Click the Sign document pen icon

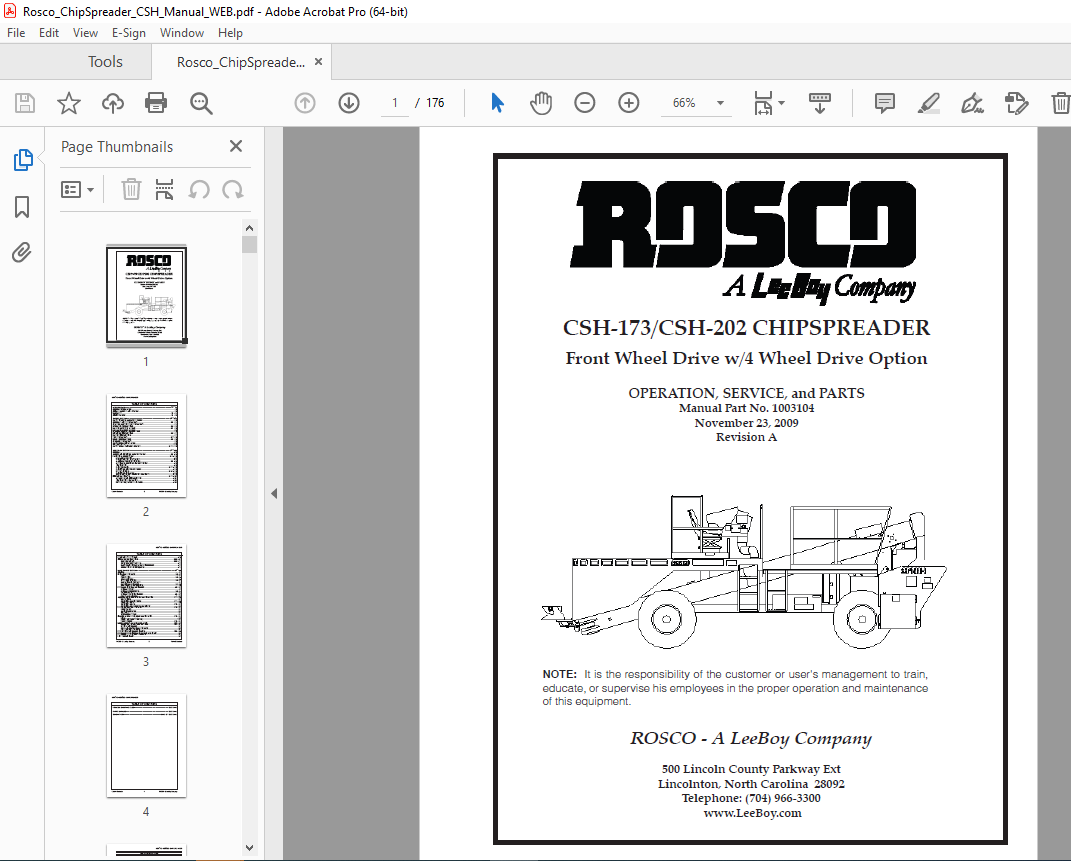tap(972, 103)
